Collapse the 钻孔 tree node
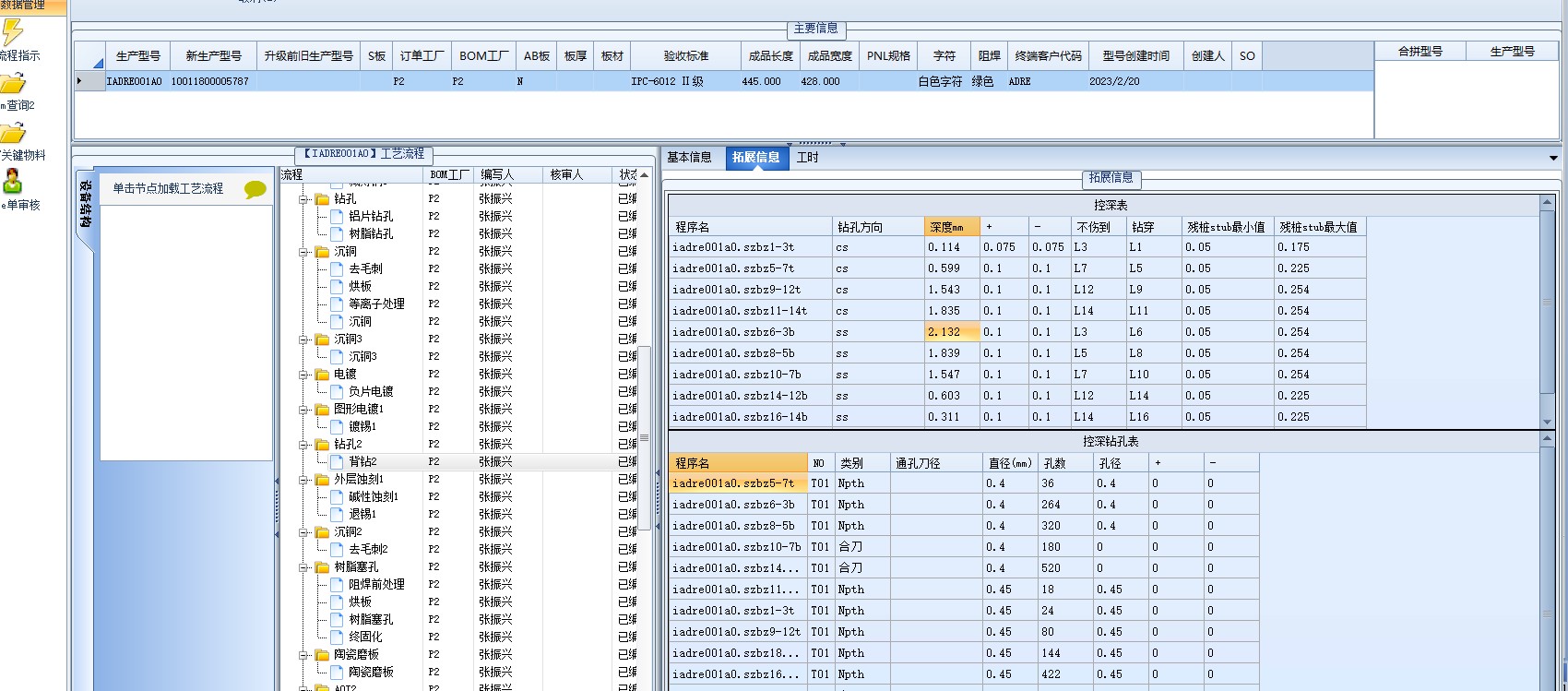 click(x=303, y=199)
